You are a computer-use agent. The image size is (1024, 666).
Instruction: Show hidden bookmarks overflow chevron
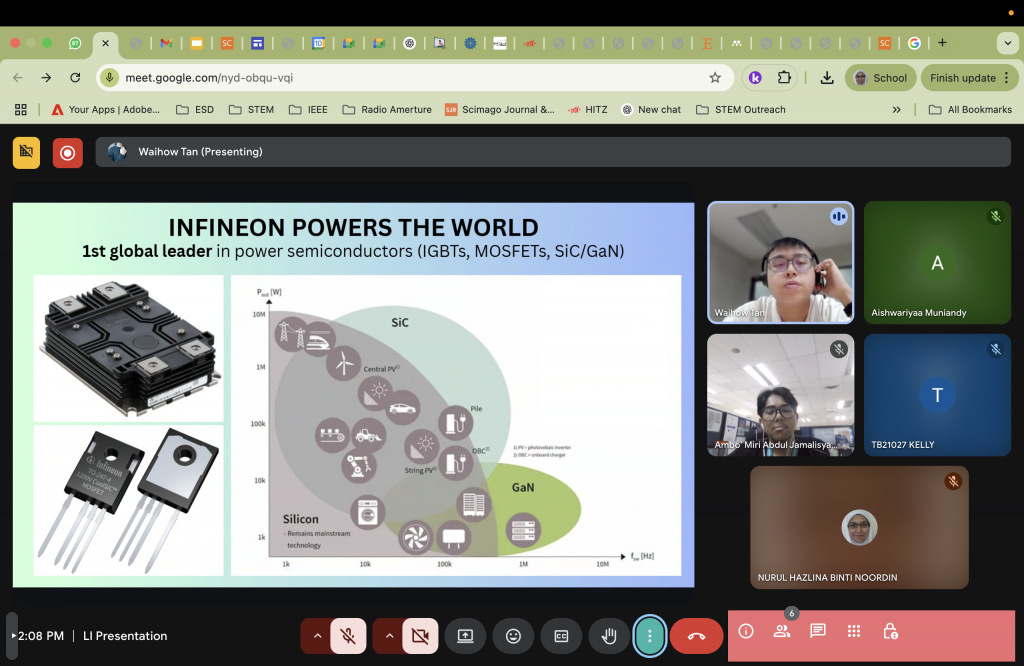[x=897, y=110]
